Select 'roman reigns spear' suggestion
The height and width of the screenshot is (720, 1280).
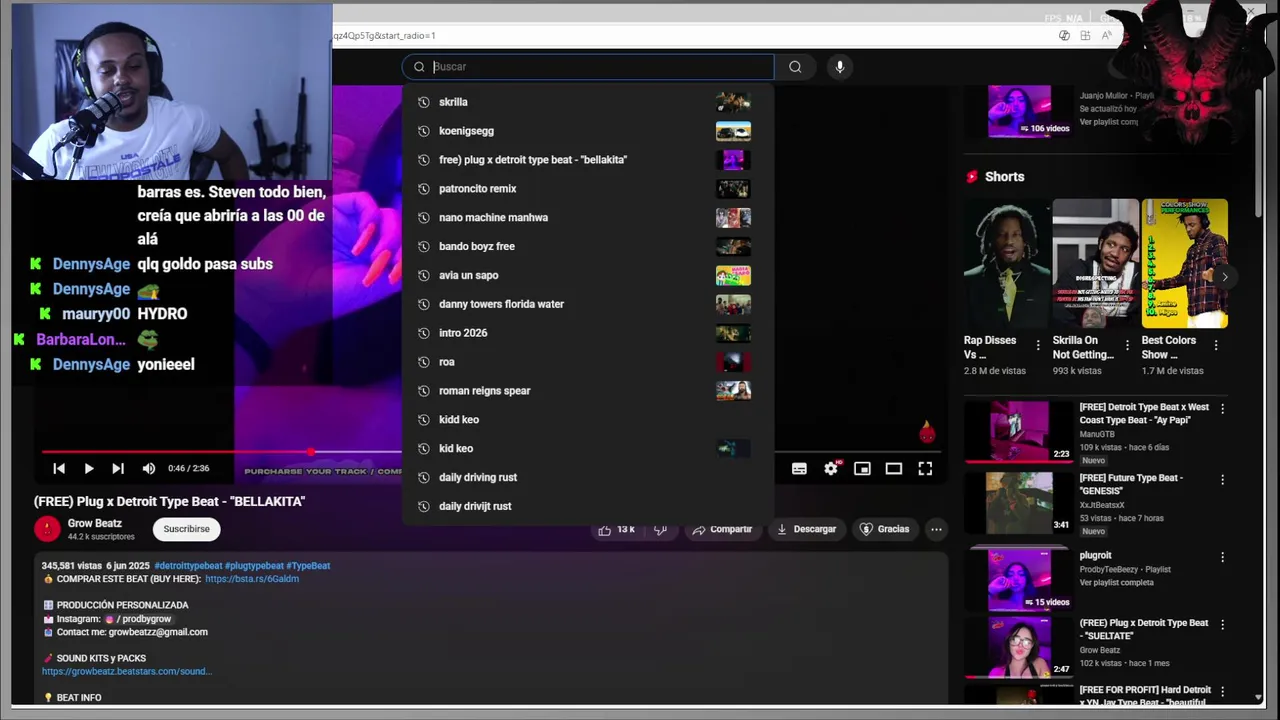pos(588,391)
